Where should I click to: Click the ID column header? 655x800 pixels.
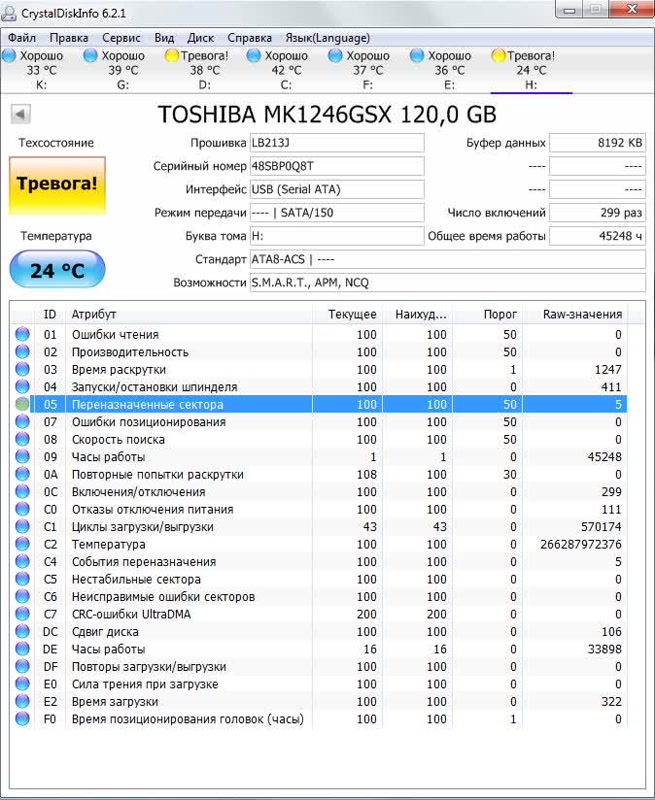pos(49,314)
